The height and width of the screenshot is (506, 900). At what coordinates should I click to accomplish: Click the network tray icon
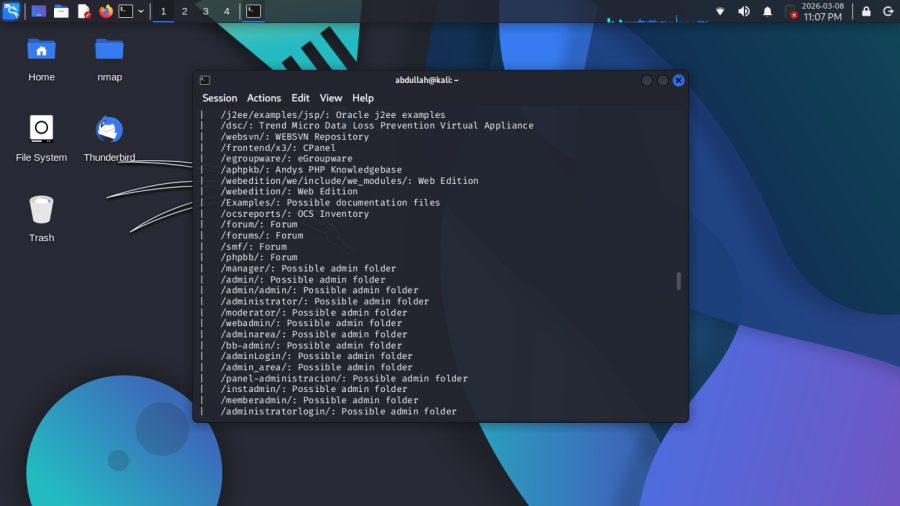point(720,11)
